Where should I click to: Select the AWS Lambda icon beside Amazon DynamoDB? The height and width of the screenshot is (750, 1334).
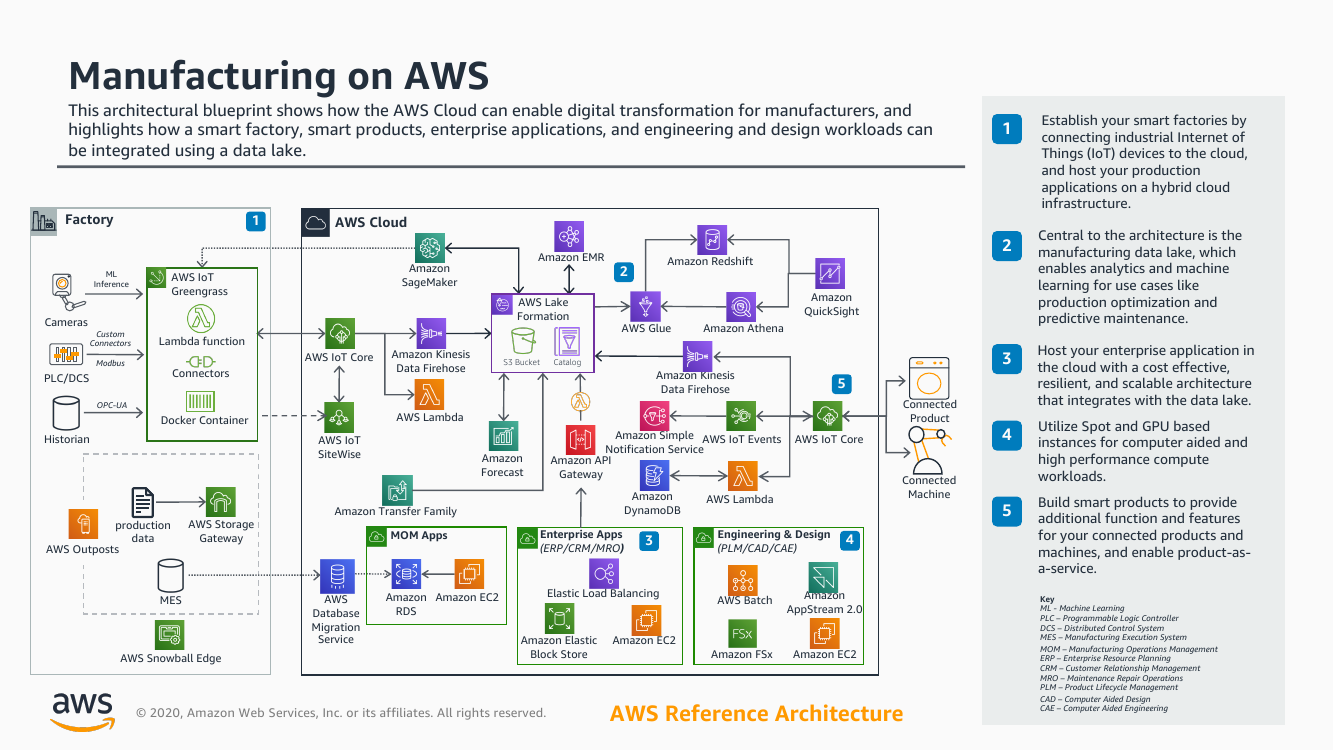click(741, 476)
